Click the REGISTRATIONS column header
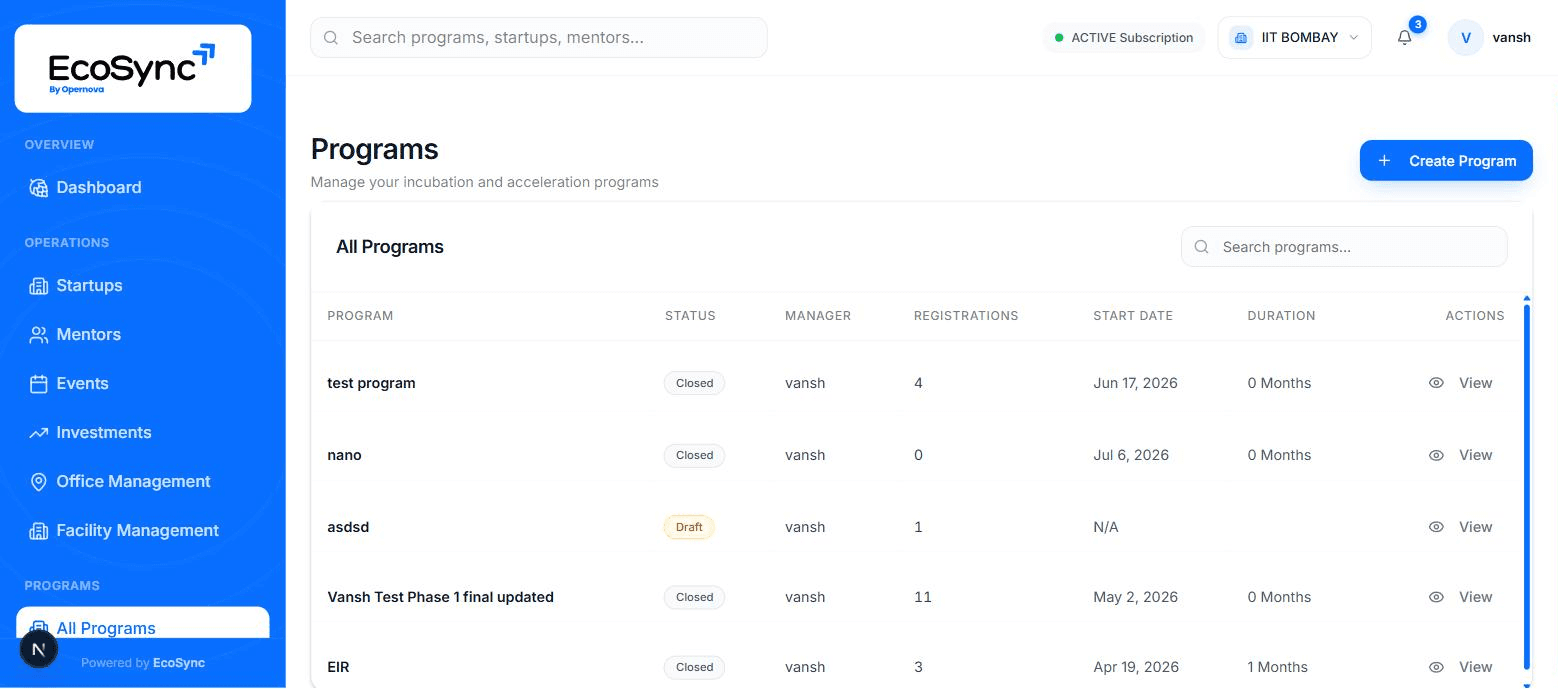This screenshot has width=1558, height=698. point(966,316)
